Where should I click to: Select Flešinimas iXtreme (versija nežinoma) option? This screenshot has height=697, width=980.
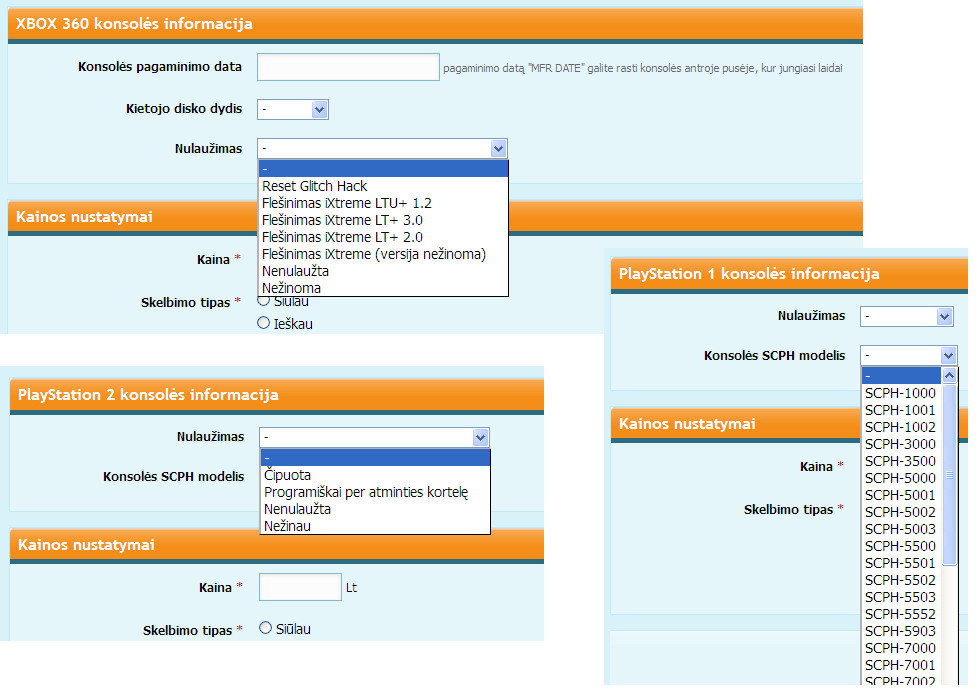383,254
